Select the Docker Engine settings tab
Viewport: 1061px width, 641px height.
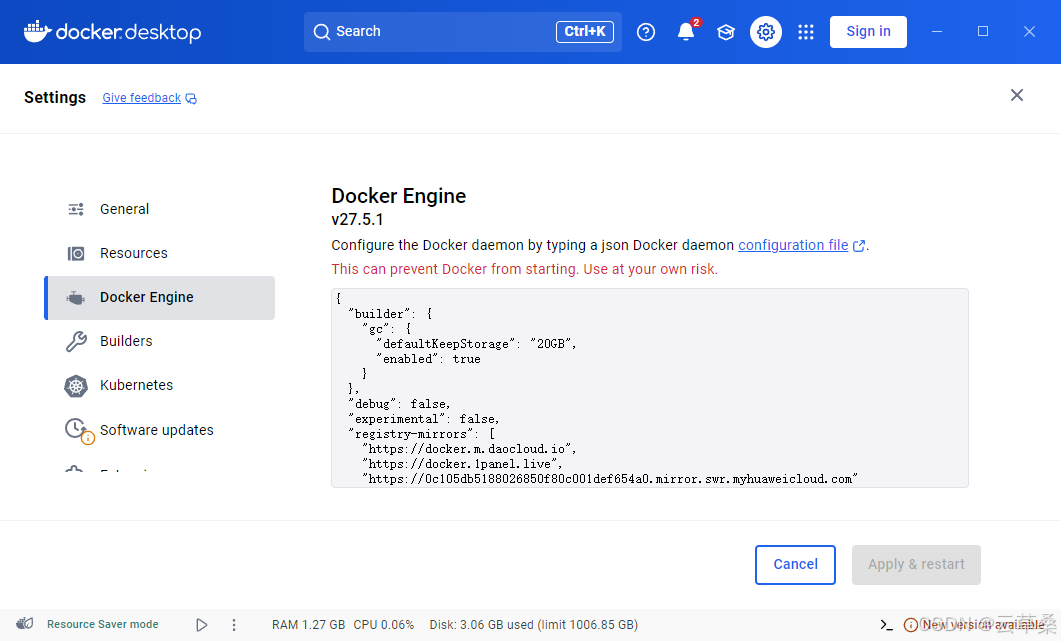160,297
